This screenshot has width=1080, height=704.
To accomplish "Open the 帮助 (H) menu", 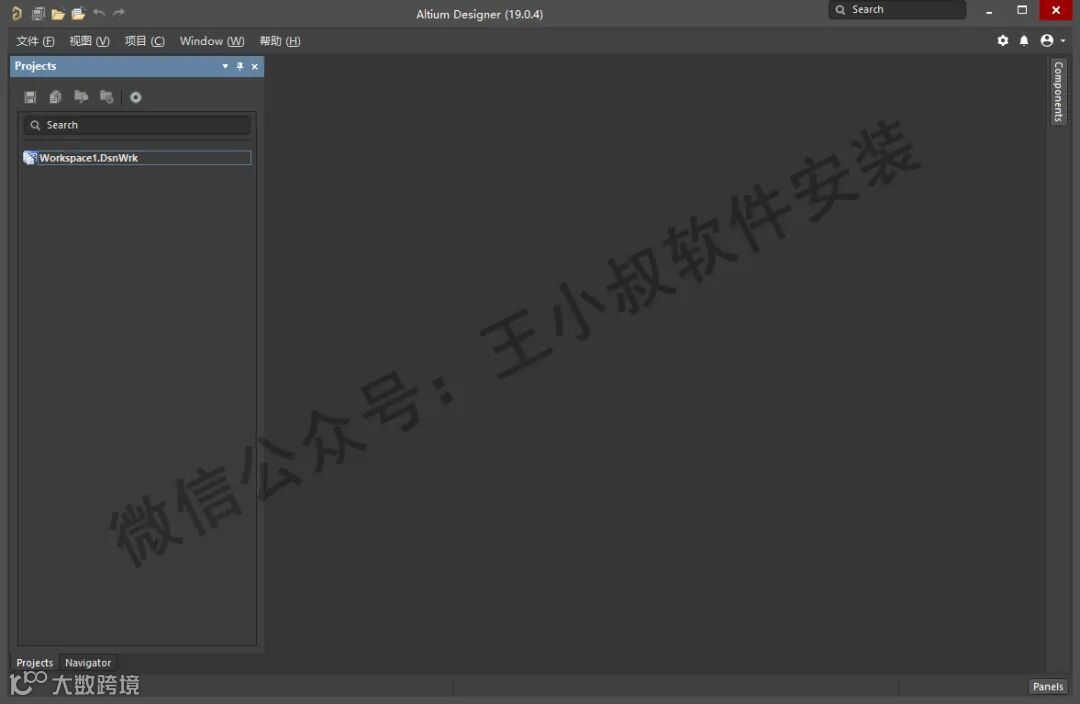I will [x=280, y=41].
